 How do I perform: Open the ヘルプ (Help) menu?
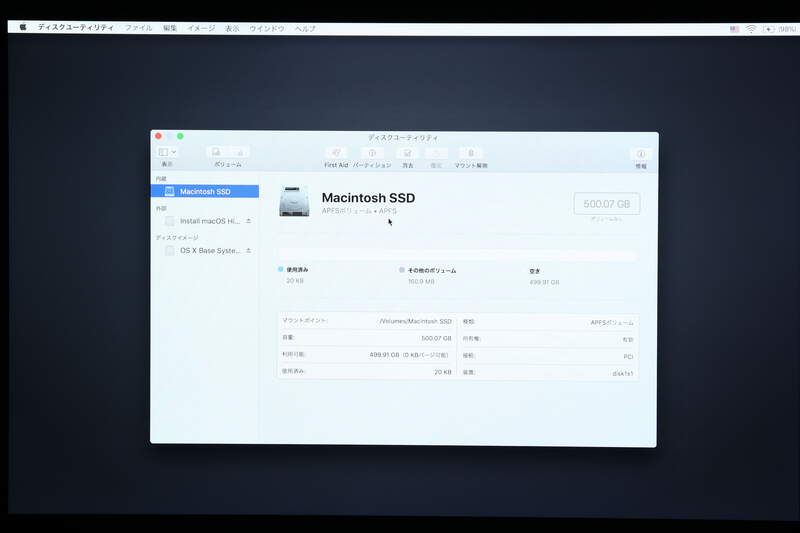click(305, 29)
